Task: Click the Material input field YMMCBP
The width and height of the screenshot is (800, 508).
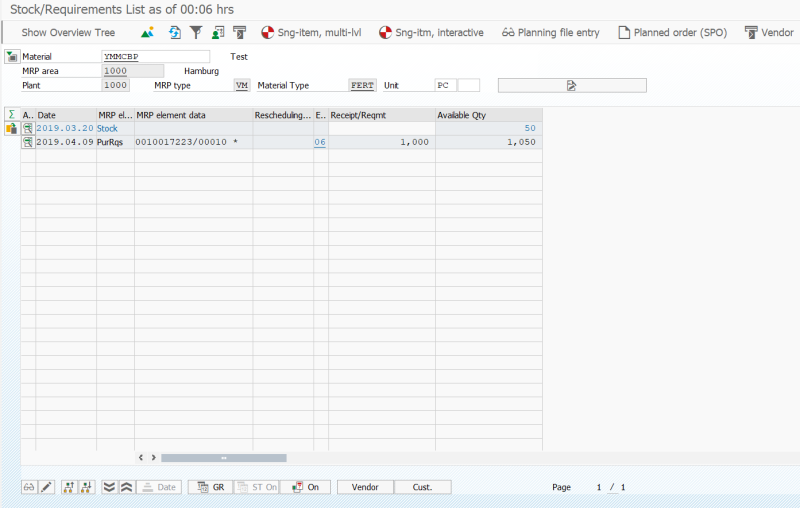Action: pyautogui.click(x=156, y=57)
